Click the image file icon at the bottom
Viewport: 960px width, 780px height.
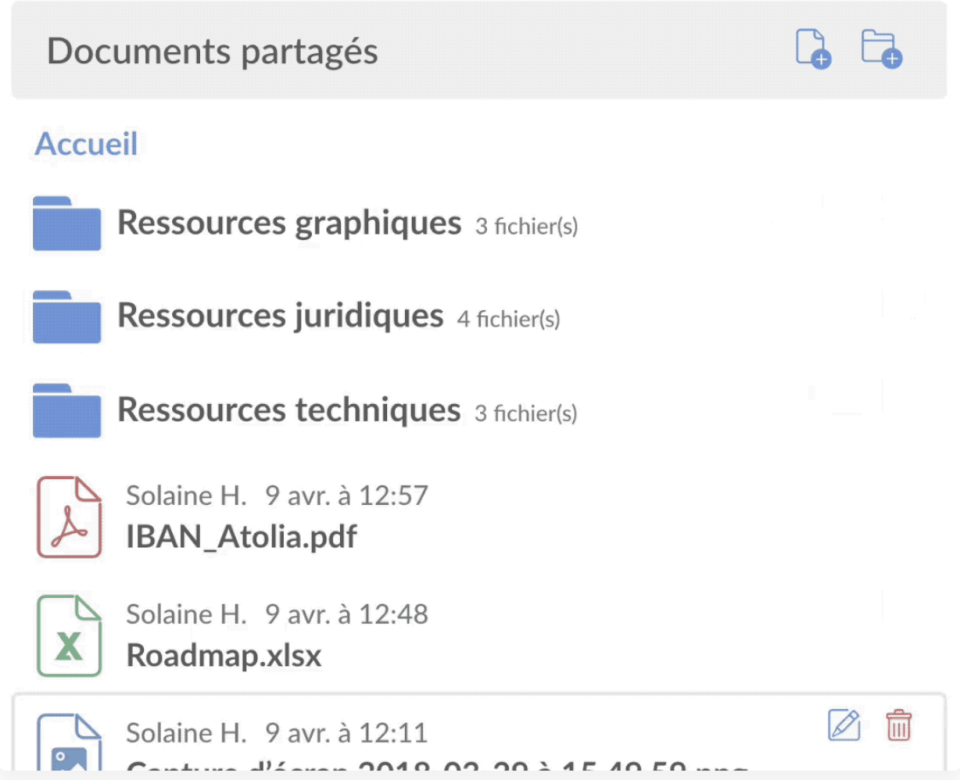coord(69,741)
